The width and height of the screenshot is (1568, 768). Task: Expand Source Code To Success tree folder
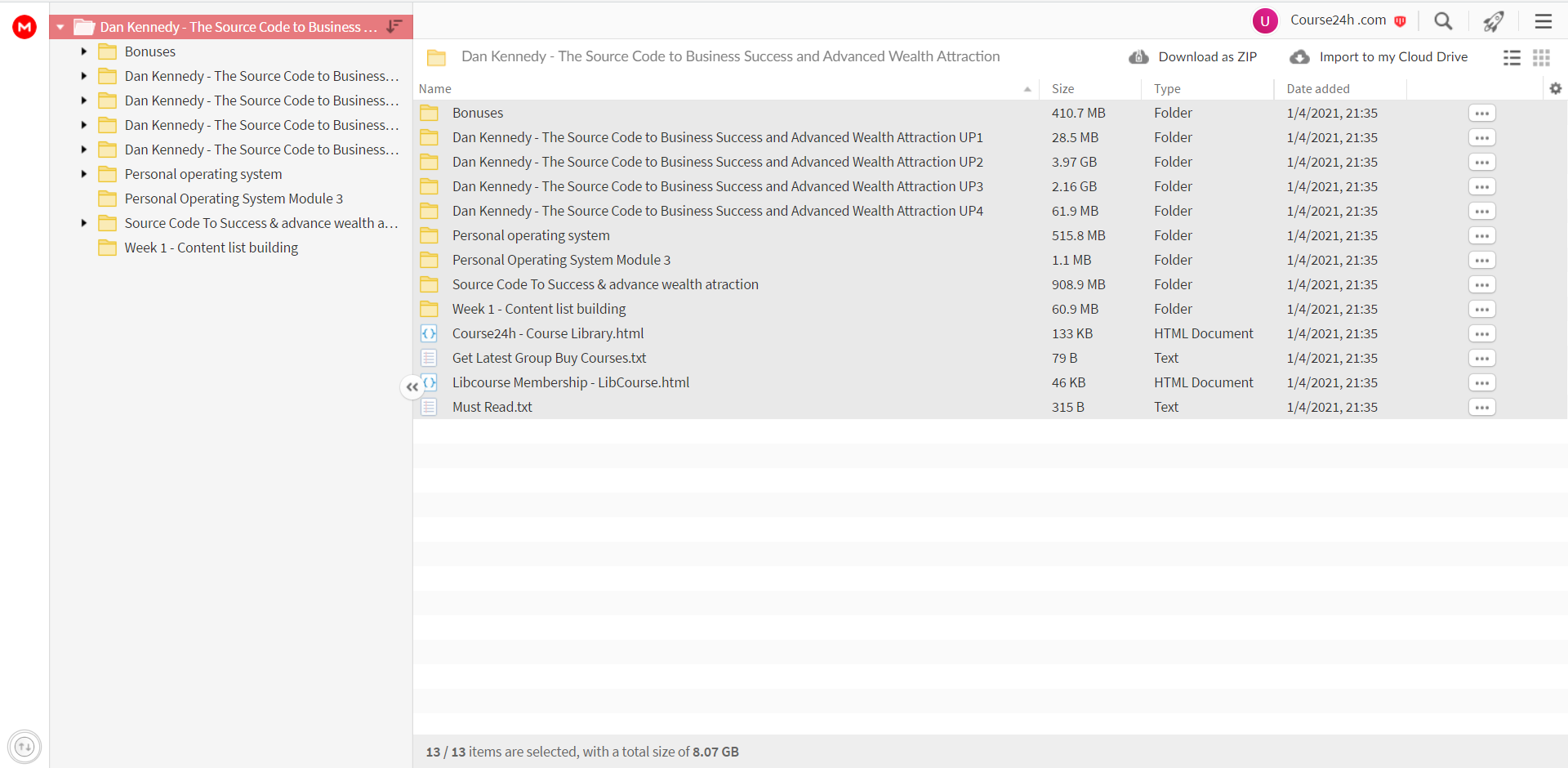(83, 223)
